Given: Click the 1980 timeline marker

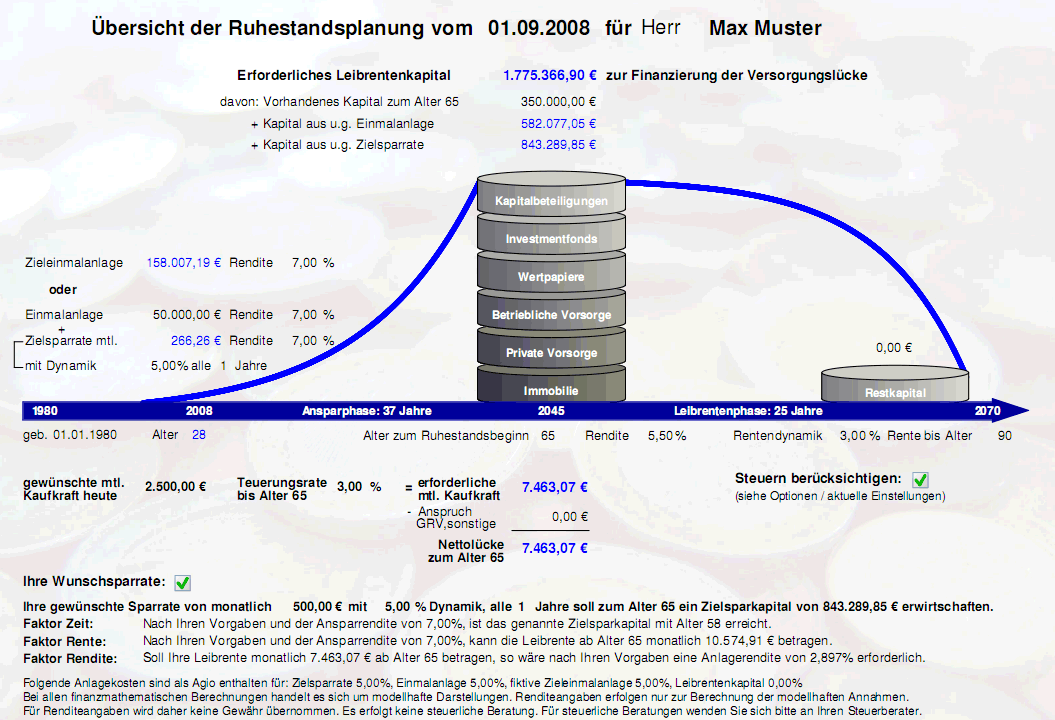Looking at the screenshot, I should 45,410.
